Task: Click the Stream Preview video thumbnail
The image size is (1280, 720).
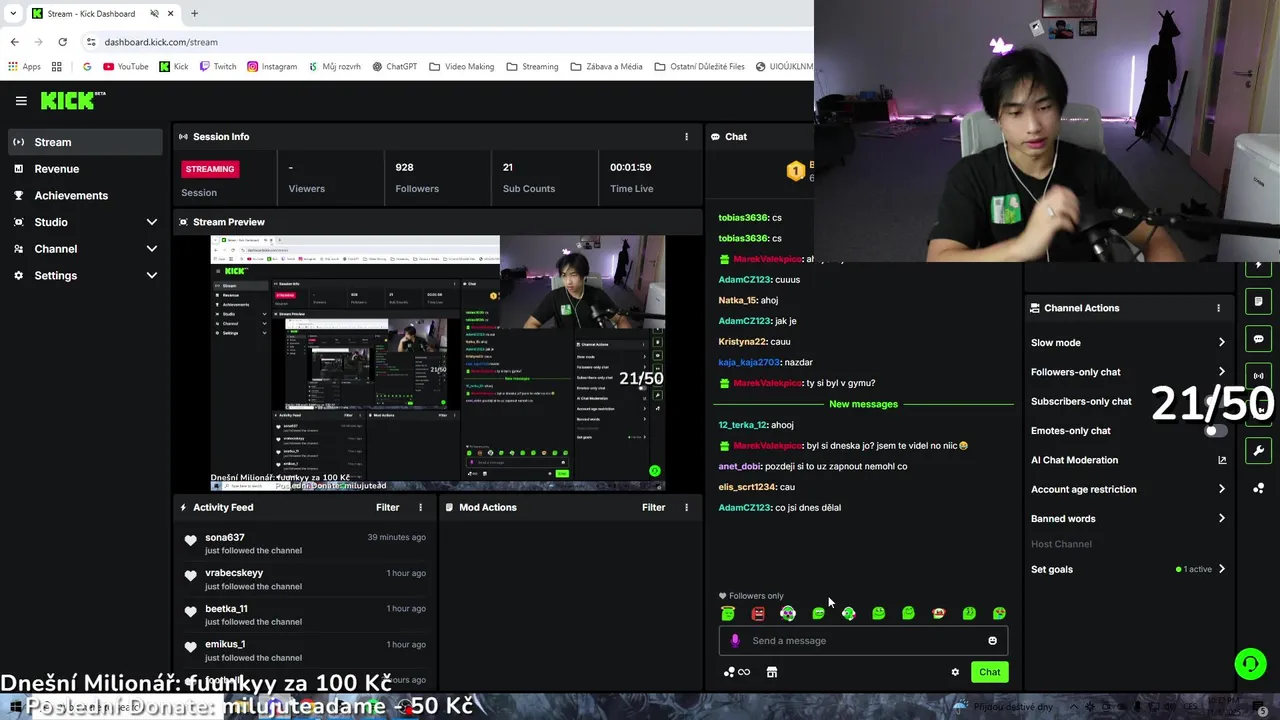Action: pos(437,363)
